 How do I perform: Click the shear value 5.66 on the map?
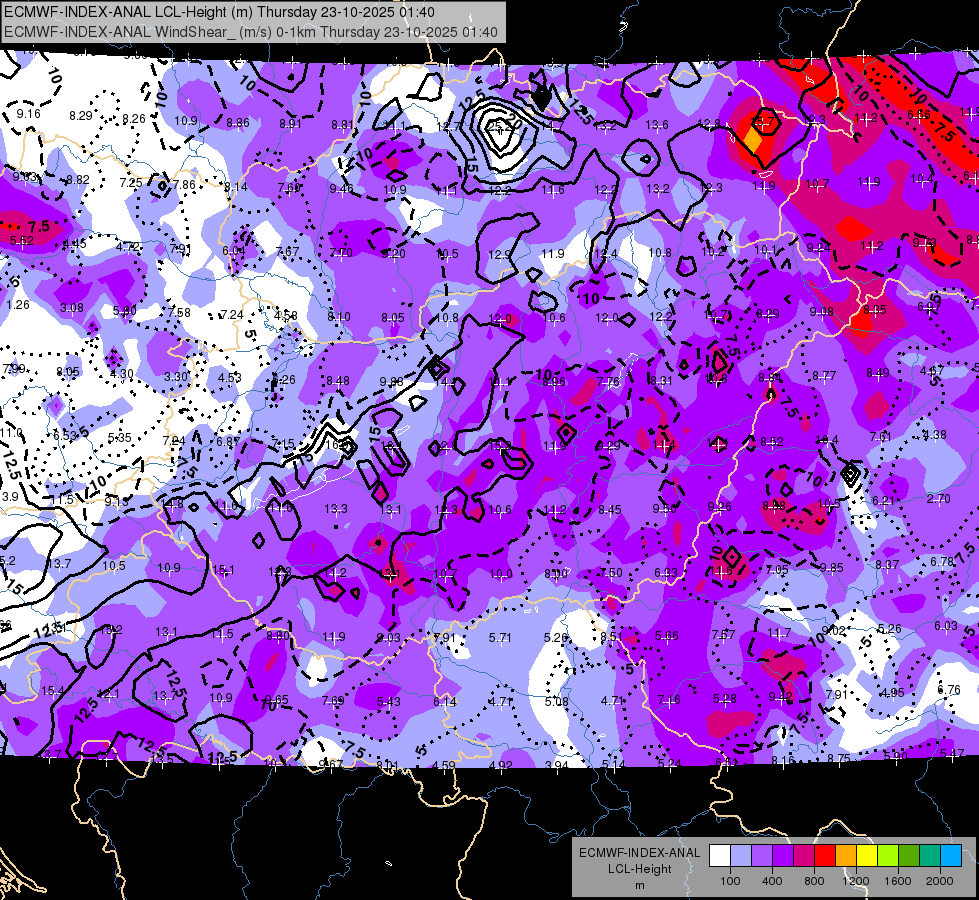(667, 635)
